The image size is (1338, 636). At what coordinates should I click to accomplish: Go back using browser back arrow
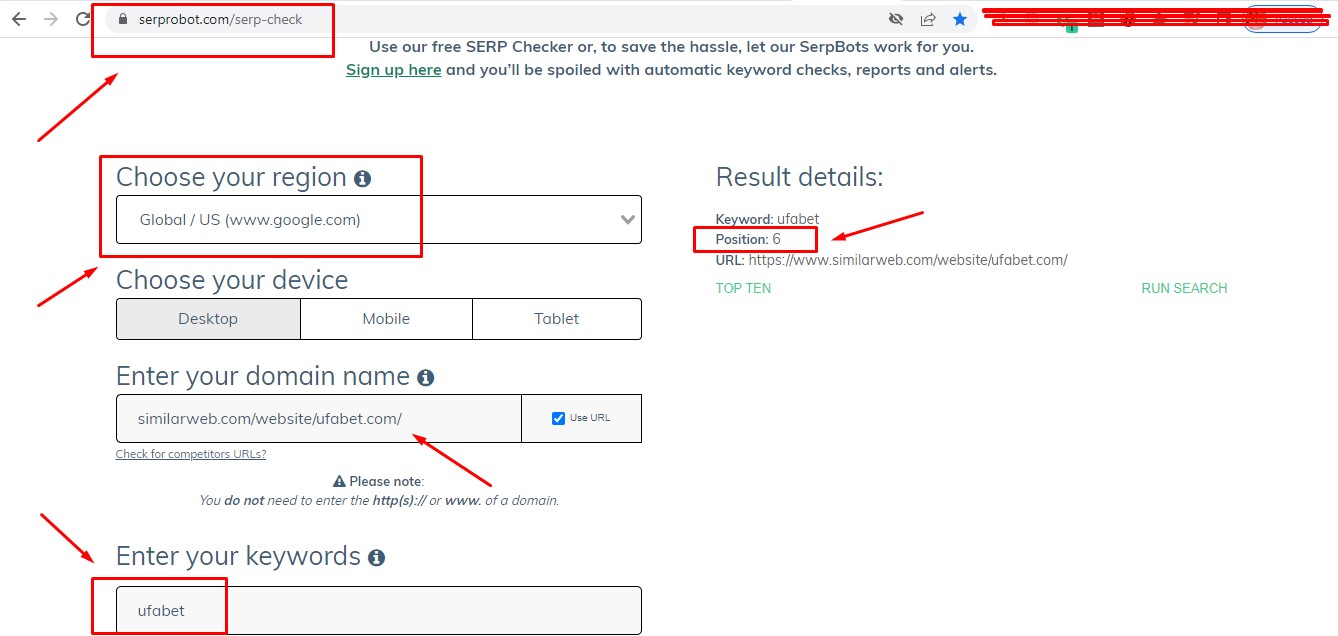click(19, 19)
